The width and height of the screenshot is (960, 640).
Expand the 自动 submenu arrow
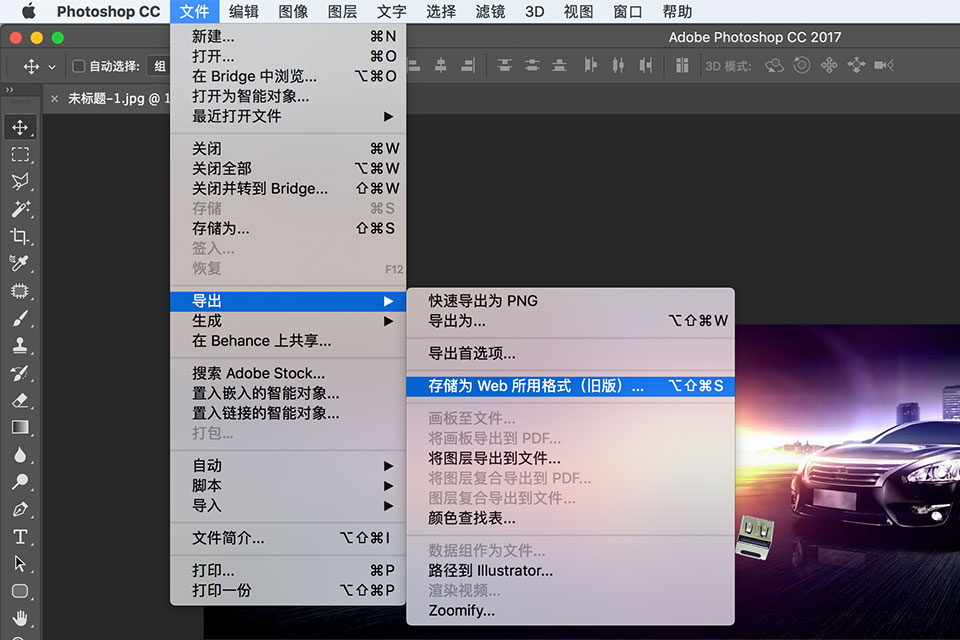(x=390, y=465)
